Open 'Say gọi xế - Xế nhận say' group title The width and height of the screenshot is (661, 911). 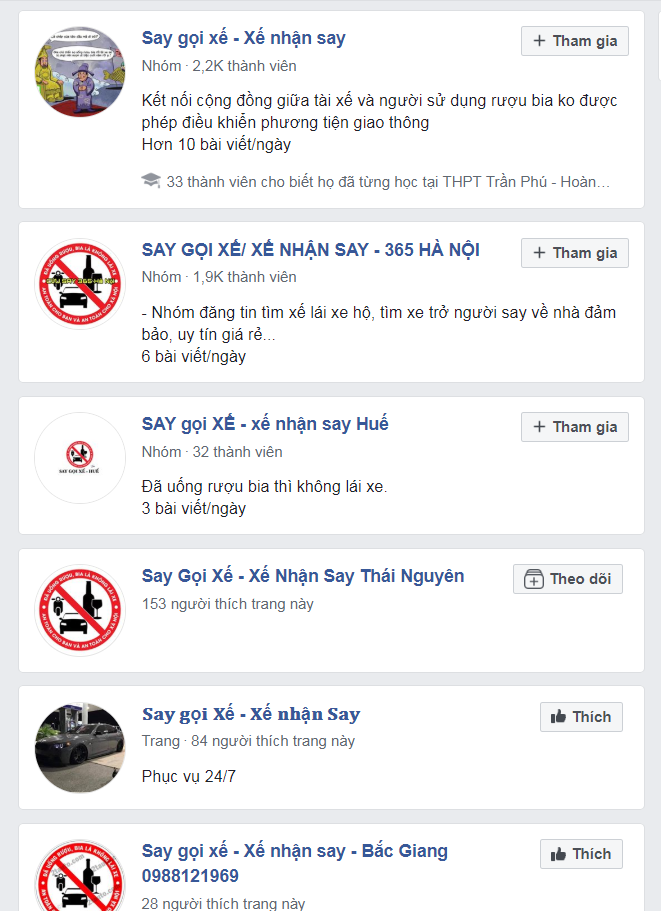(x=243, y=38)
